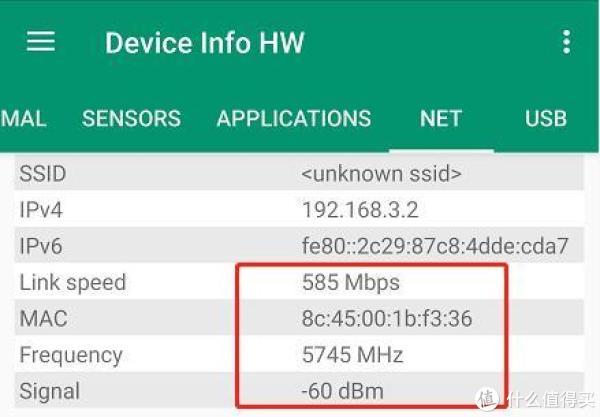Switch to the USB tab
The image size is (600, 417).
click(x=546, y=118)
